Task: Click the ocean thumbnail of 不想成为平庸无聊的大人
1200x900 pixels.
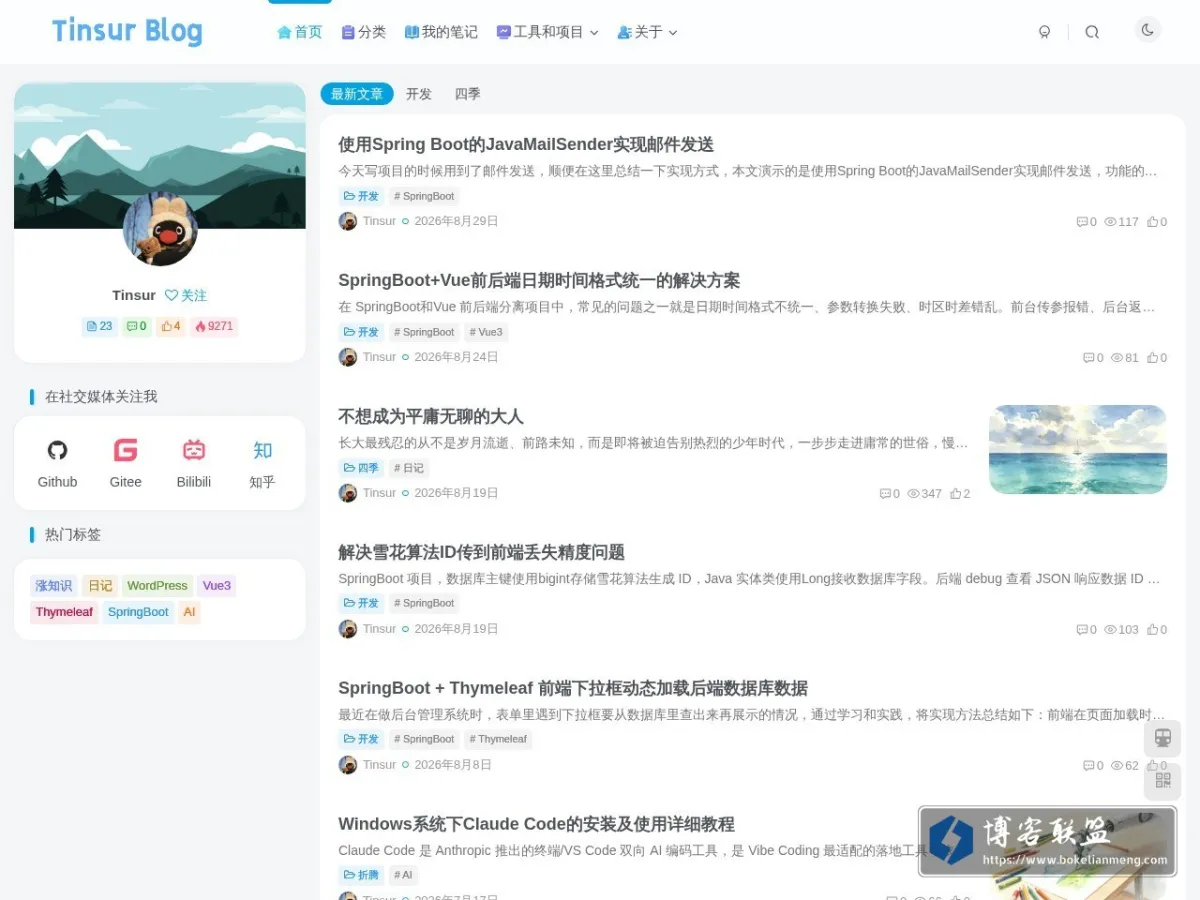Action: tap(1078, 449)
